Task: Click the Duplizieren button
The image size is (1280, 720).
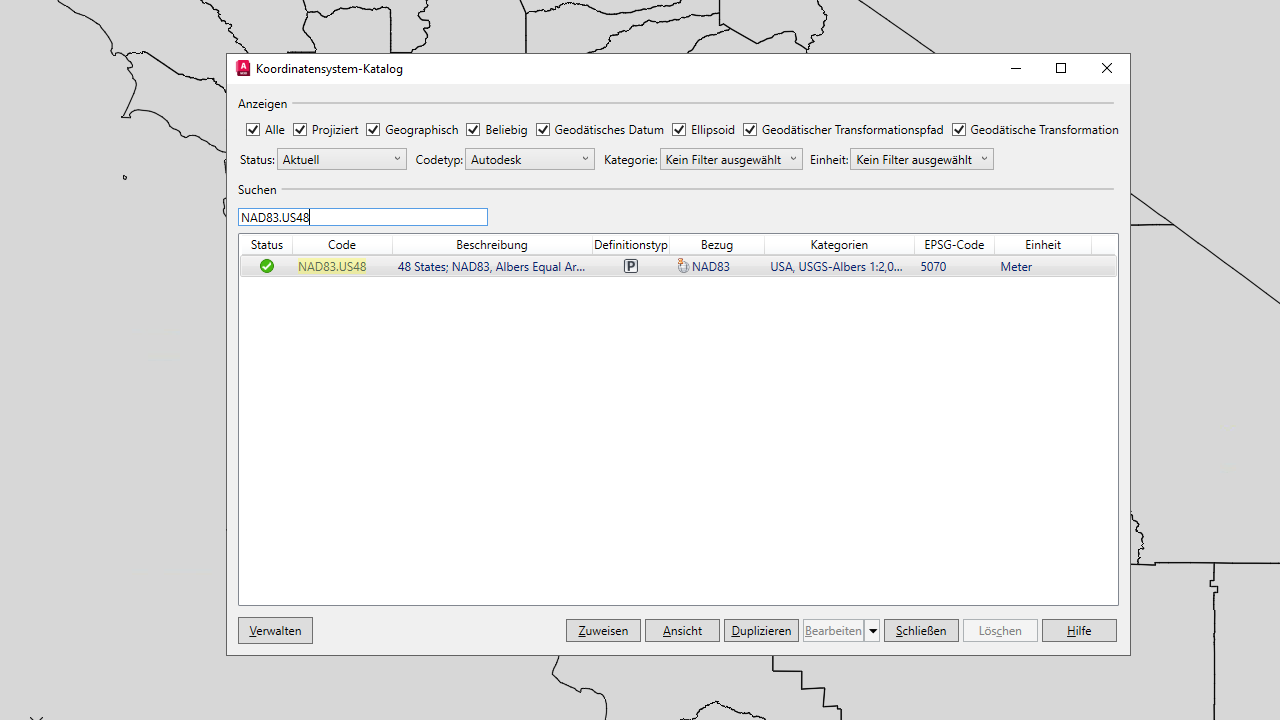Action: point(761,631)
